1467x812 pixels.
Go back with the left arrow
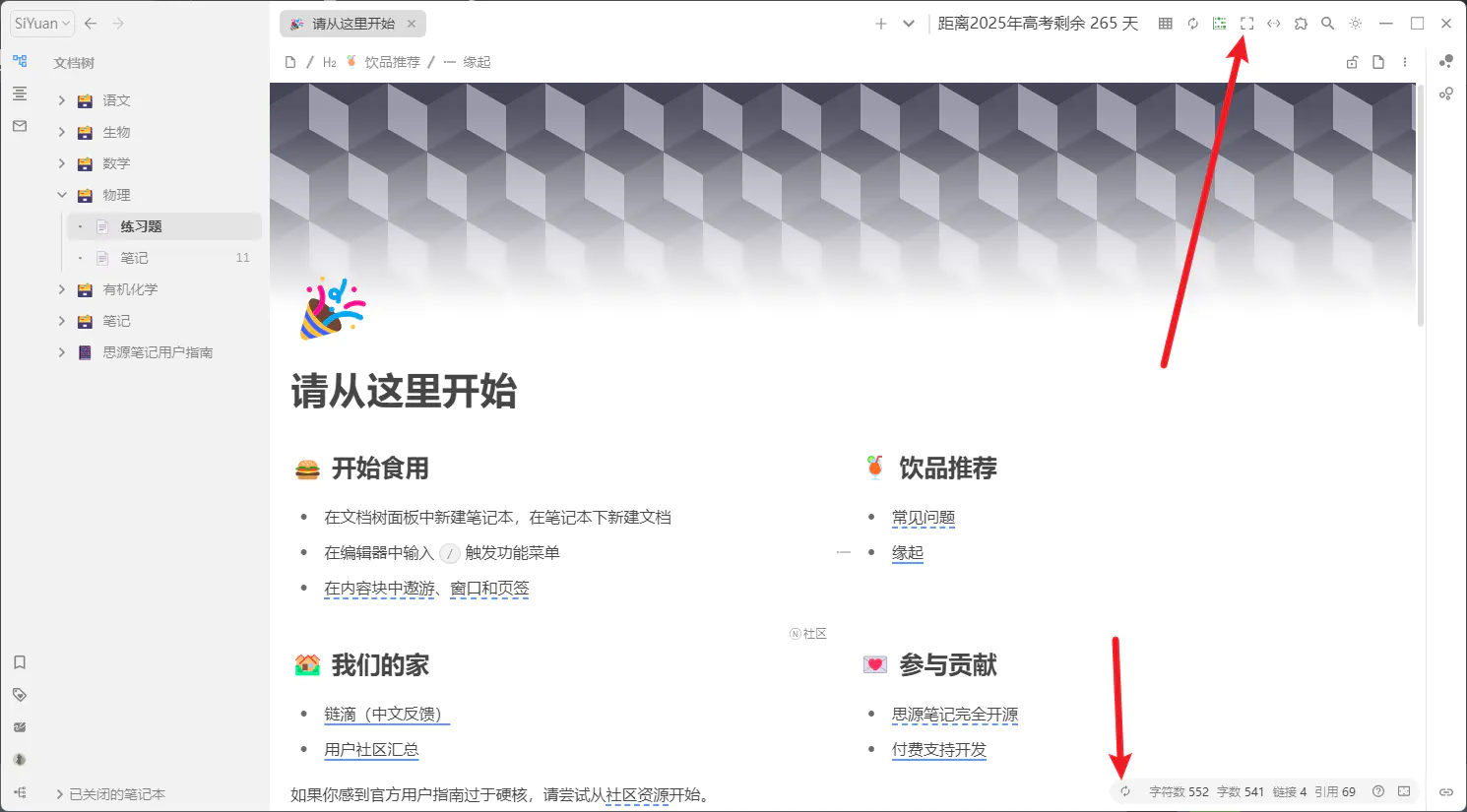tap(91, 24)
